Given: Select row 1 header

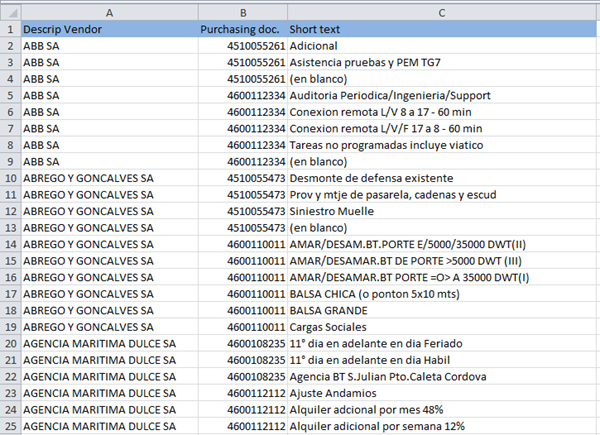Looking at the screenshot, I should tap(10, 29).
